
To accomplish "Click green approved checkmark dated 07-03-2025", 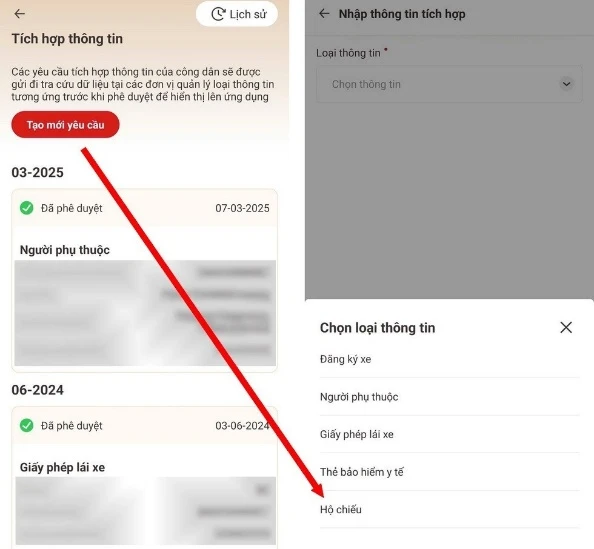I will [x=27, y=208].
